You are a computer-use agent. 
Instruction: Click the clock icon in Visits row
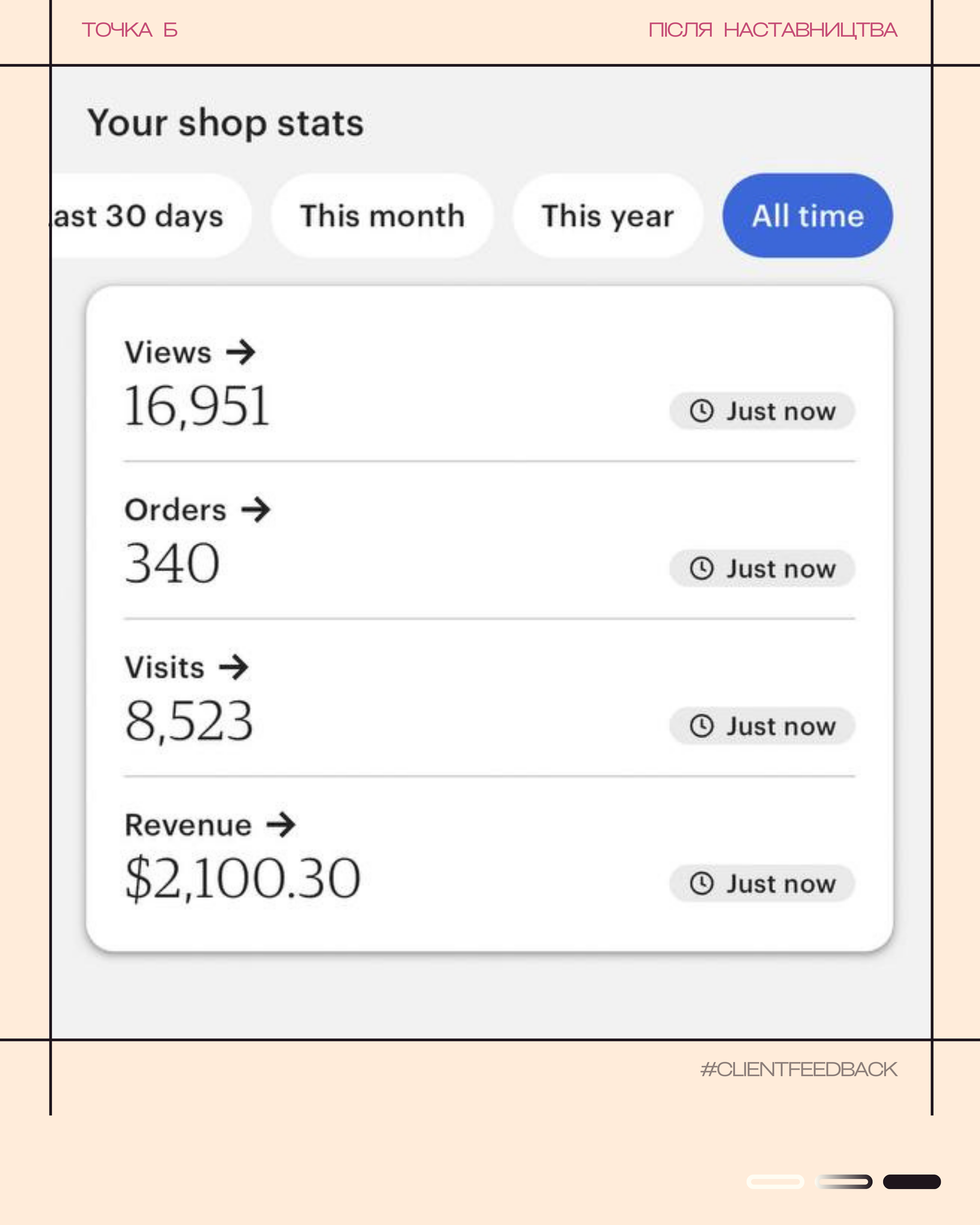[x=702, y=726]
